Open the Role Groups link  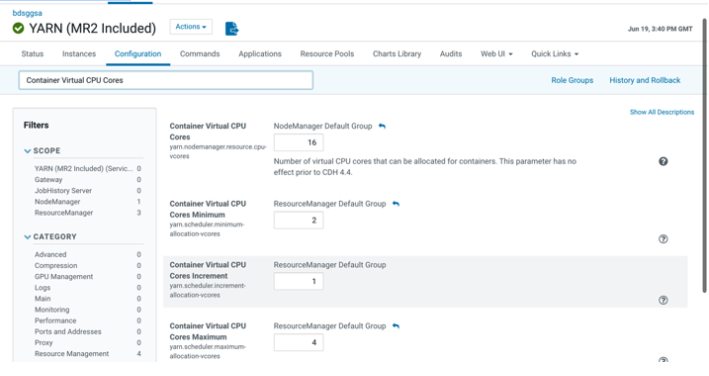pos(572,80)
